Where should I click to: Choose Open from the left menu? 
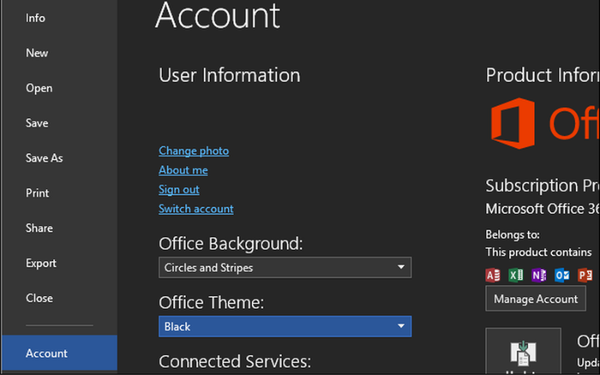[39, 88]
